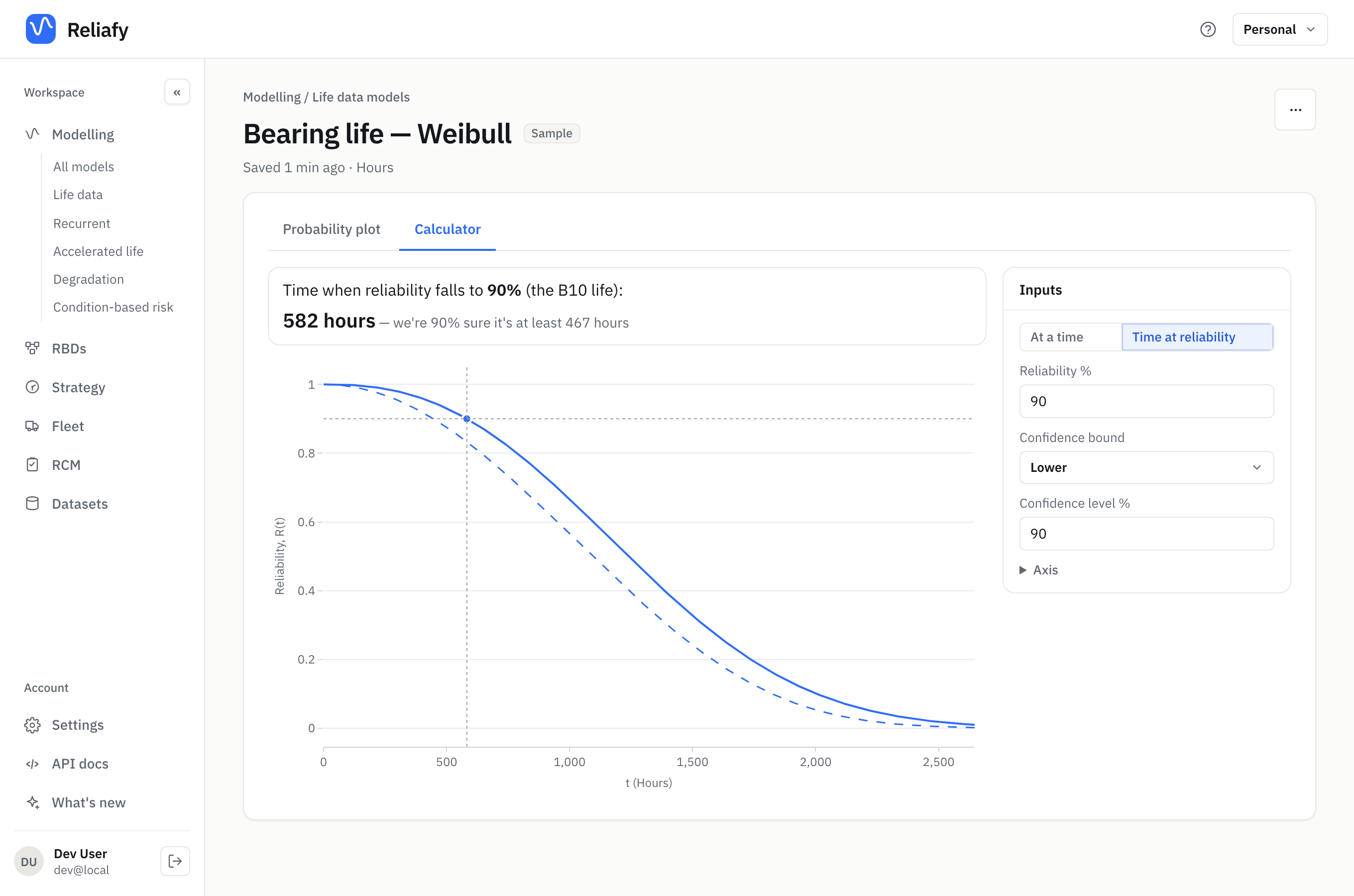The image size is (1354, 896).
Task: Select the Calculator tab
Action: (448, 229)
